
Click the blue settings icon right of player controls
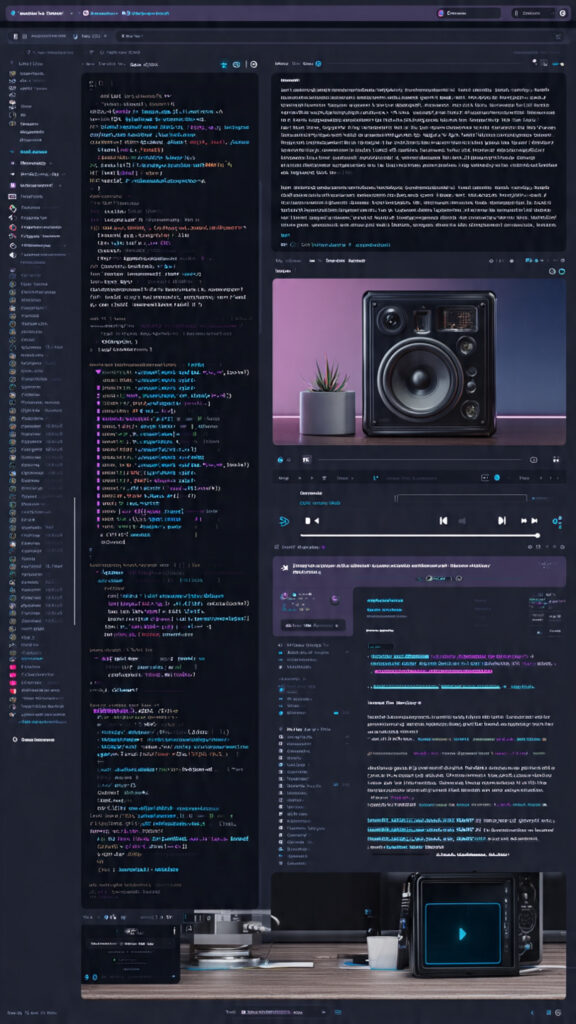(x=557, y=521)
